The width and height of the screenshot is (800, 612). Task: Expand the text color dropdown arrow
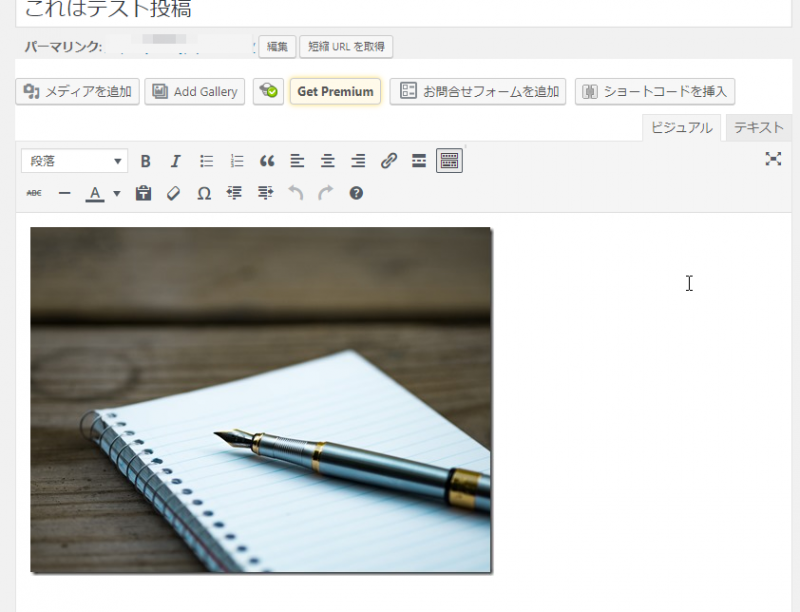(117, 193)
